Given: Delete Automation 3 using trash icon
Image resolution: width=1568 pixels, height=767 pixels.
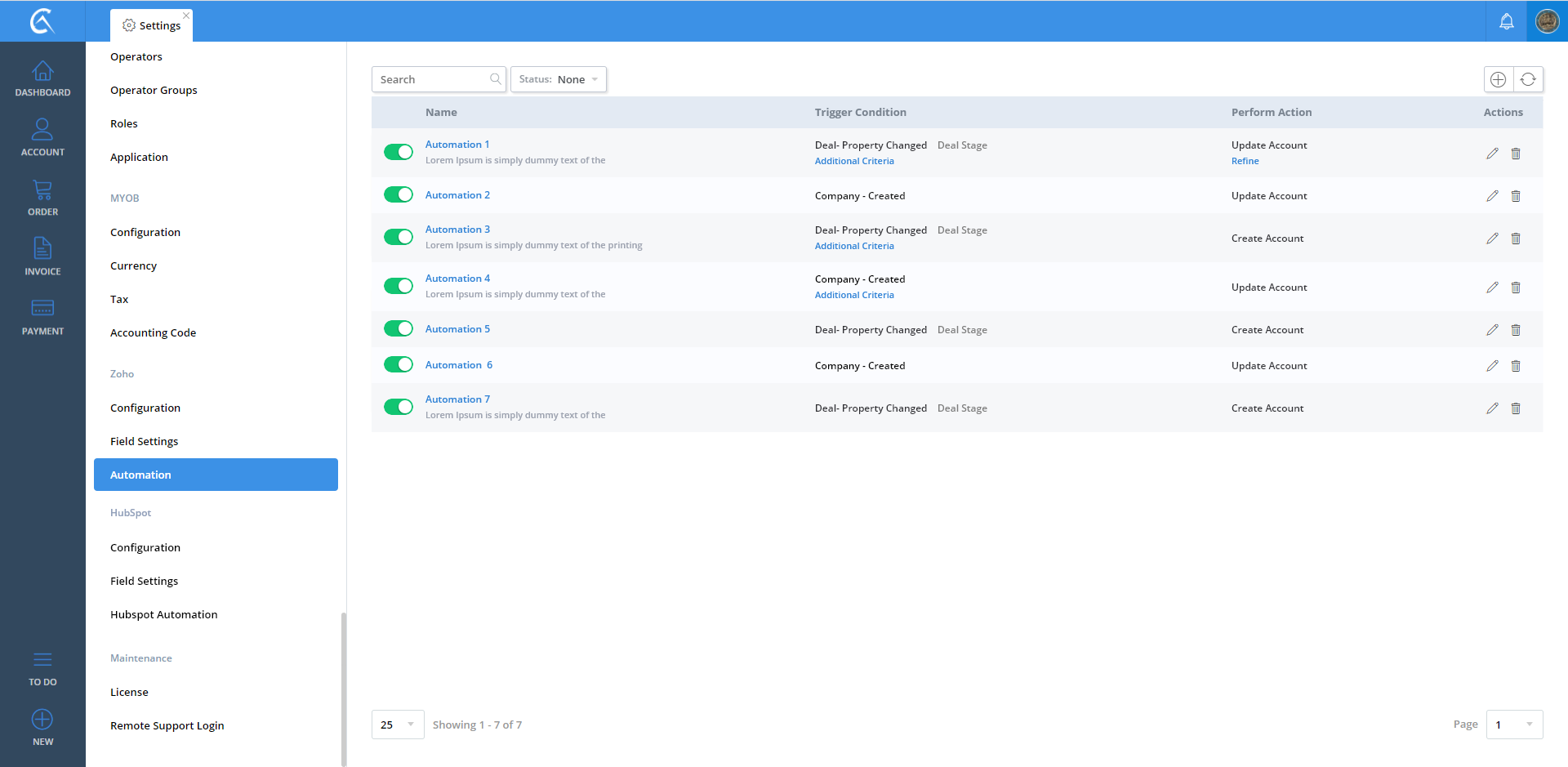Looking at the screenshot, I should click(1516, 239).
